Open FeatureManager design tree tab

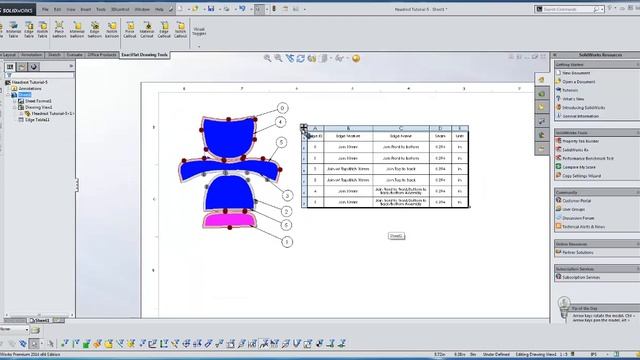tap(10, 67)
